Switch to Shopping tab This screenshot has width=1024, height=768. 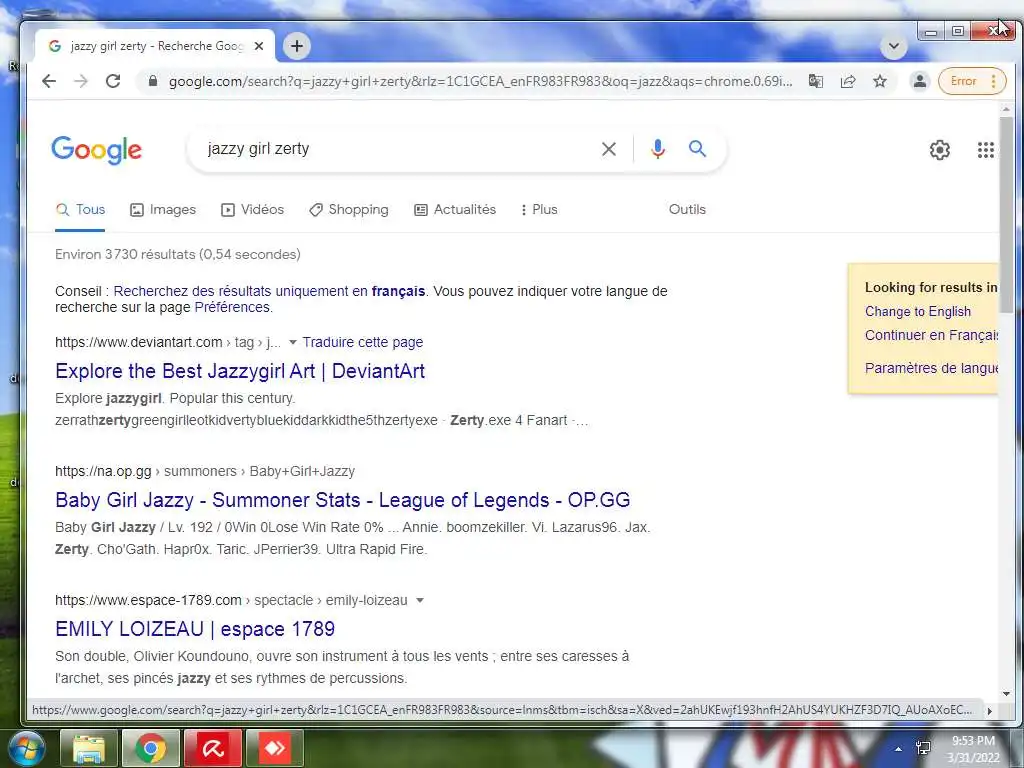(x=349, y=210)
